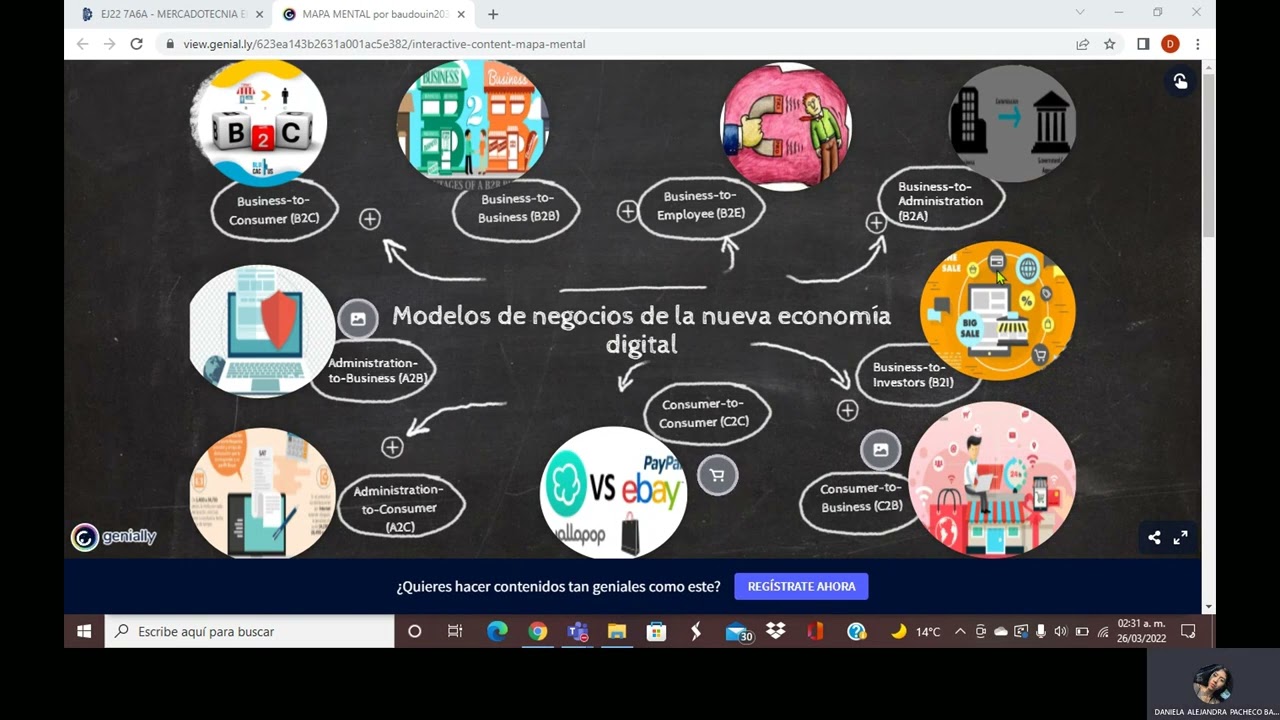
Task: Open Microsoft Teams from the taskbar
Action: pyautogui.click(x=577, y=631)
